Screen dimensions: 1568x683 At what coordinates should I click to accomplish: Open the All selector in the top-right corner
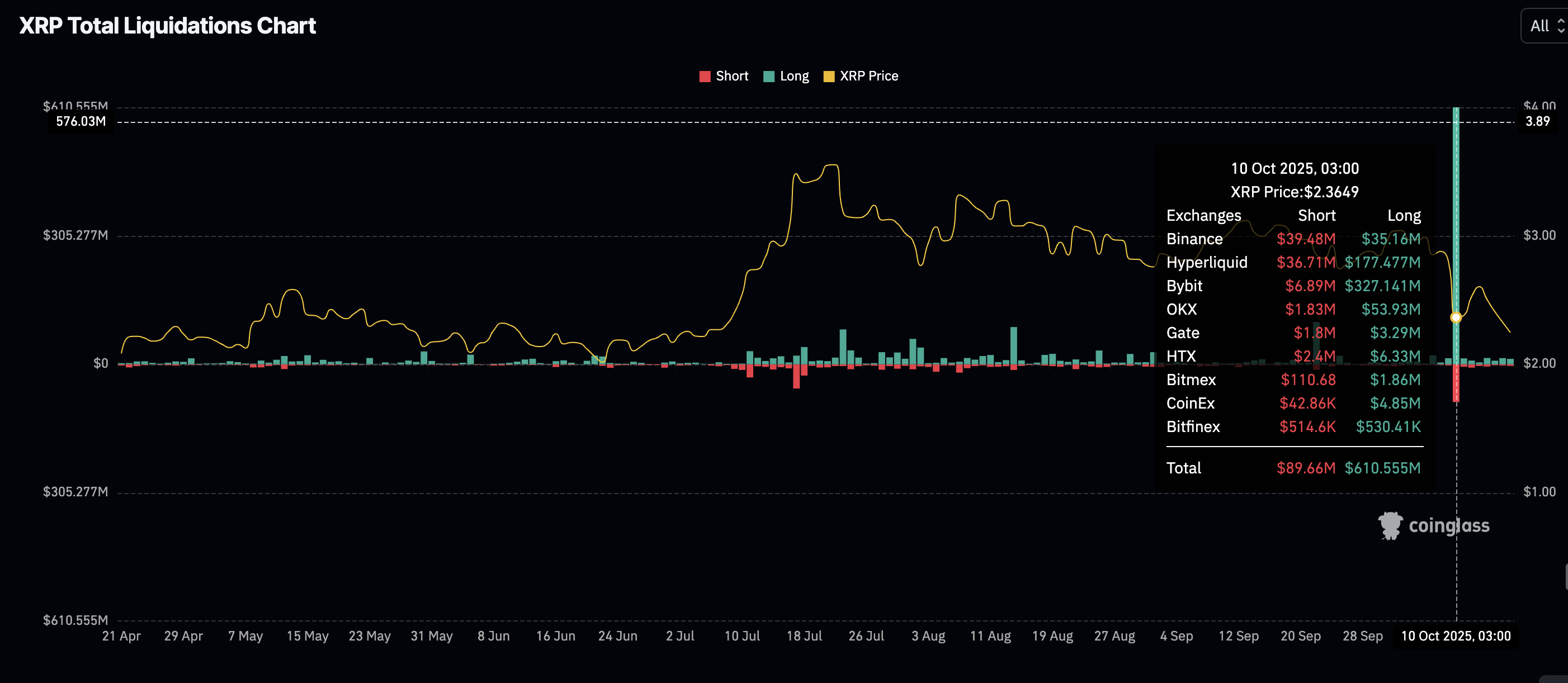pyautogui.click(x=1541, y=26)
